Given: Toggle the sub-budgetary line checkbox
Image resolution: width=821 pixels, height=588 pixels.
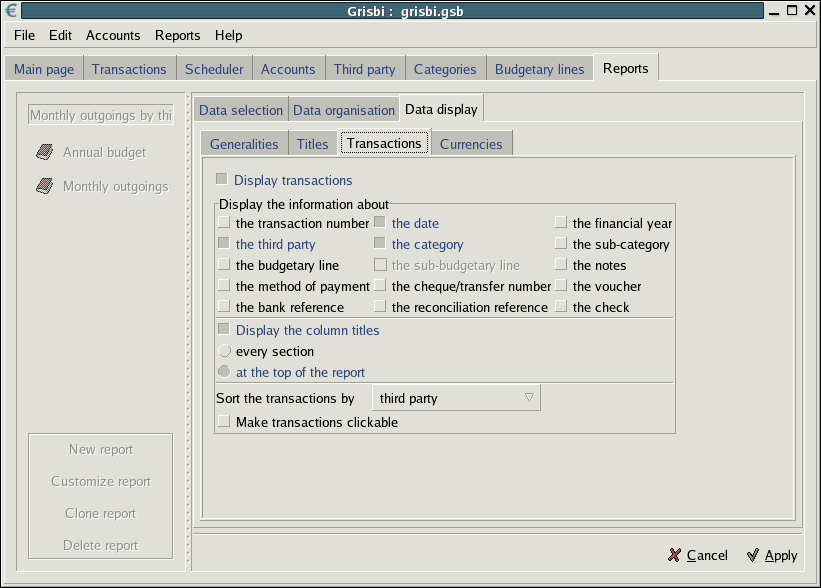Looking at the screenshot, I should [380, 264].
